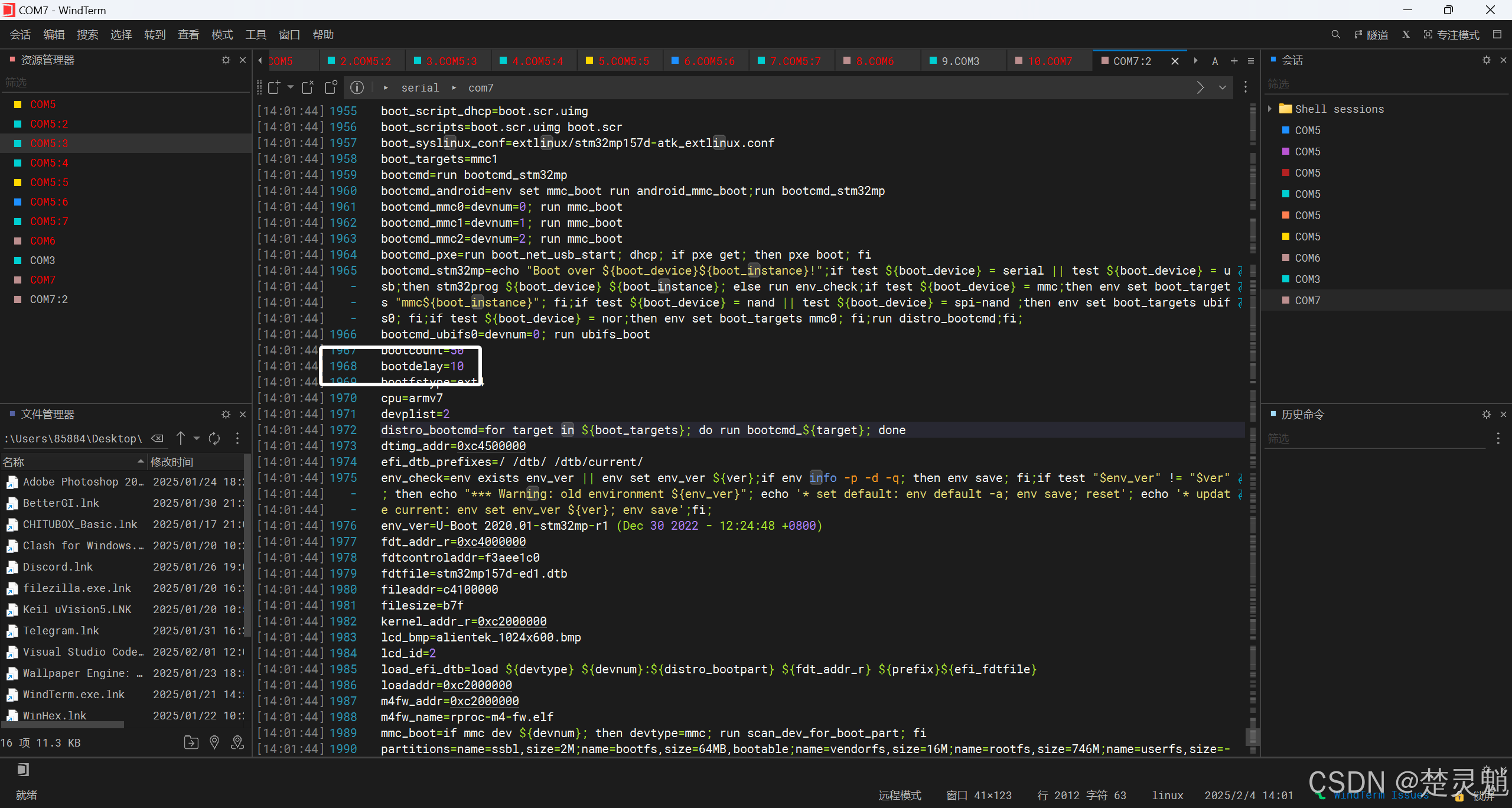Expand the Shell sessions folder
The image size is (1512, 808).
(1270, 109)
